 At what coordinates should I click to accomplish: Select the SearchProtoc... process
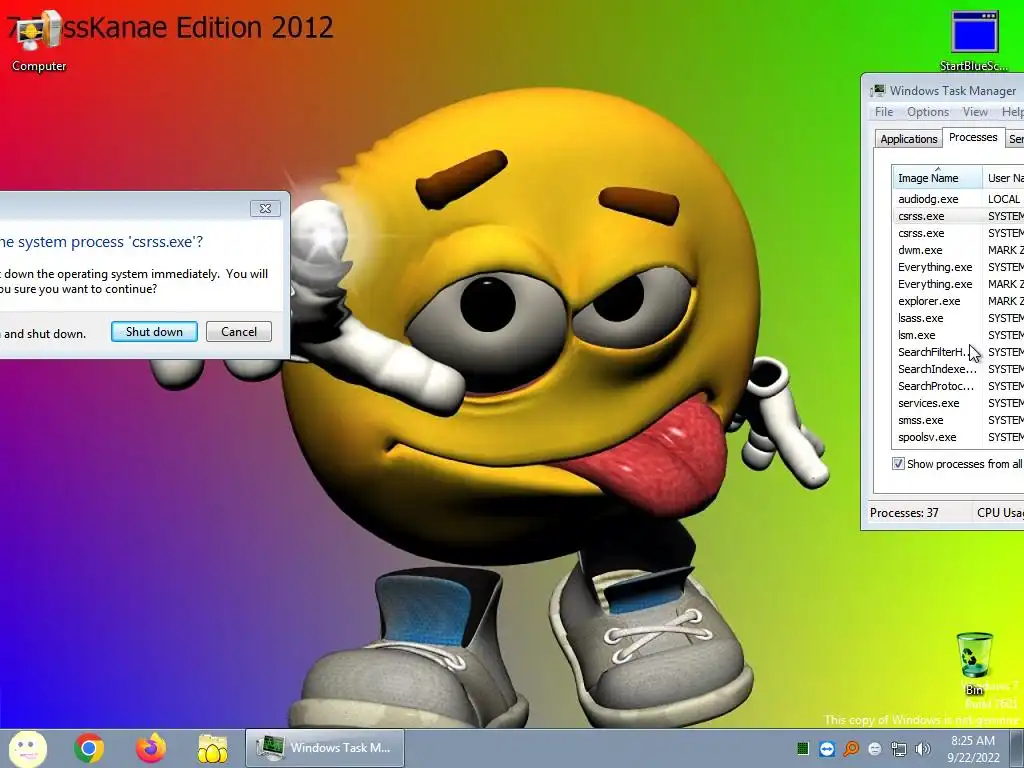click(x=958, y=385)
